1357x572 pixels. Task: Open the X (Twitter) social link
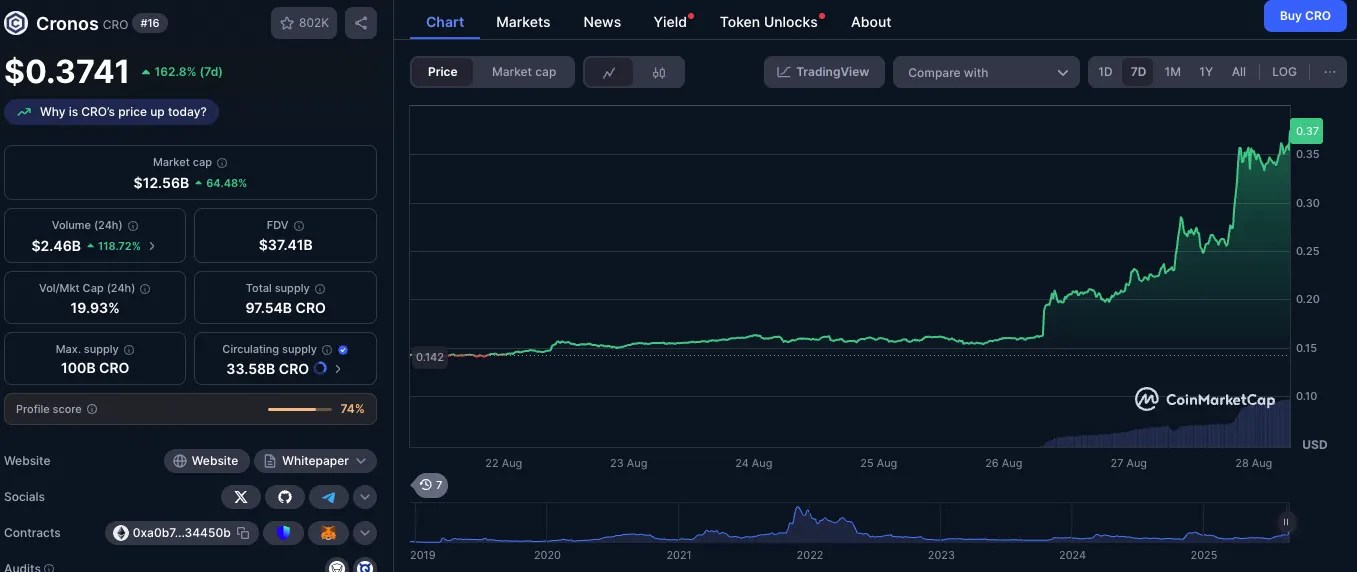point(240,497)
